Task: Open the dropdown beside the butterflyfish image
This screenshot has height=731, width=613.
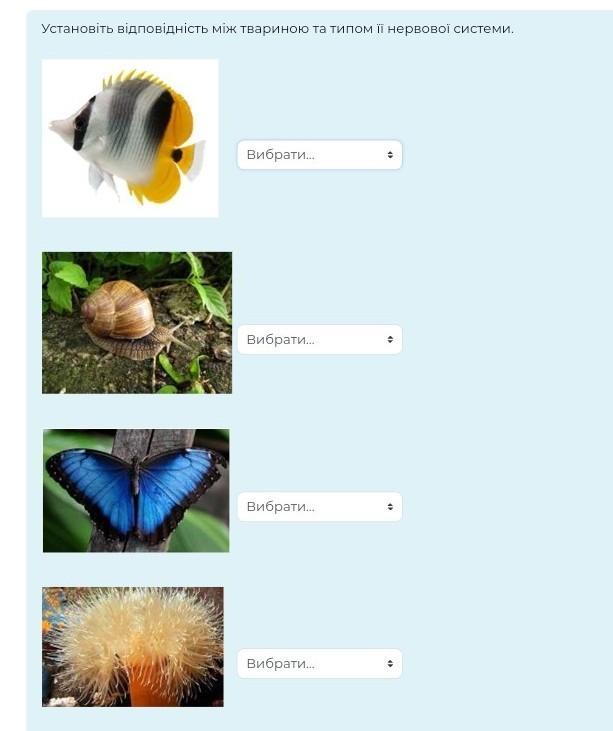Action: tap(319, 155)
